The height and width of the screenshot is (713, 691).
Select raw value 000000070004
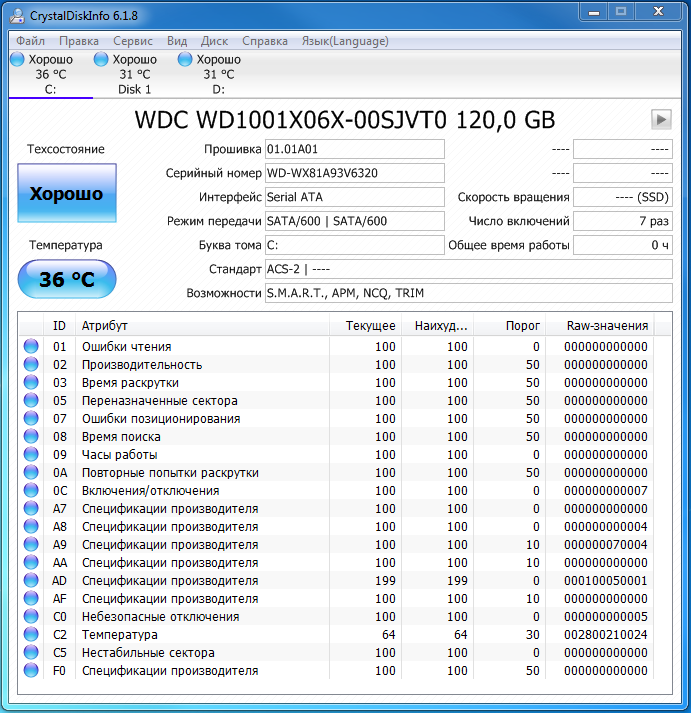[606, 545]
